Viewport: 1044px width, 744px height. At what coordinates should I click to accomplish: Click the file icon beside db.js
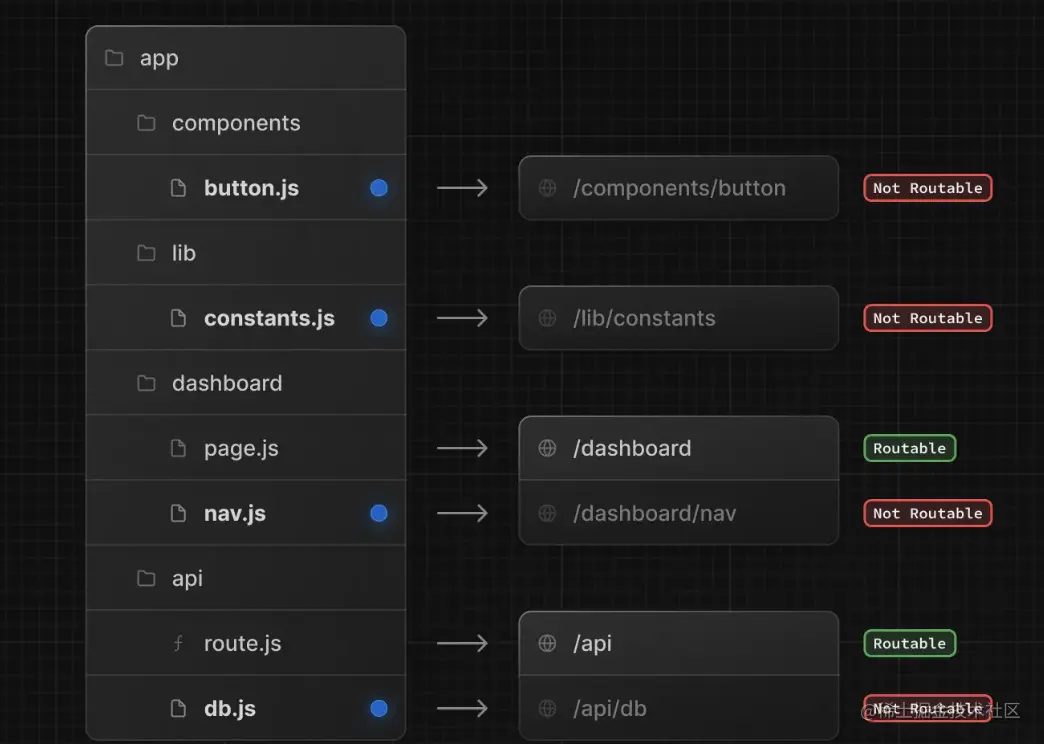[x=178, y=708]
